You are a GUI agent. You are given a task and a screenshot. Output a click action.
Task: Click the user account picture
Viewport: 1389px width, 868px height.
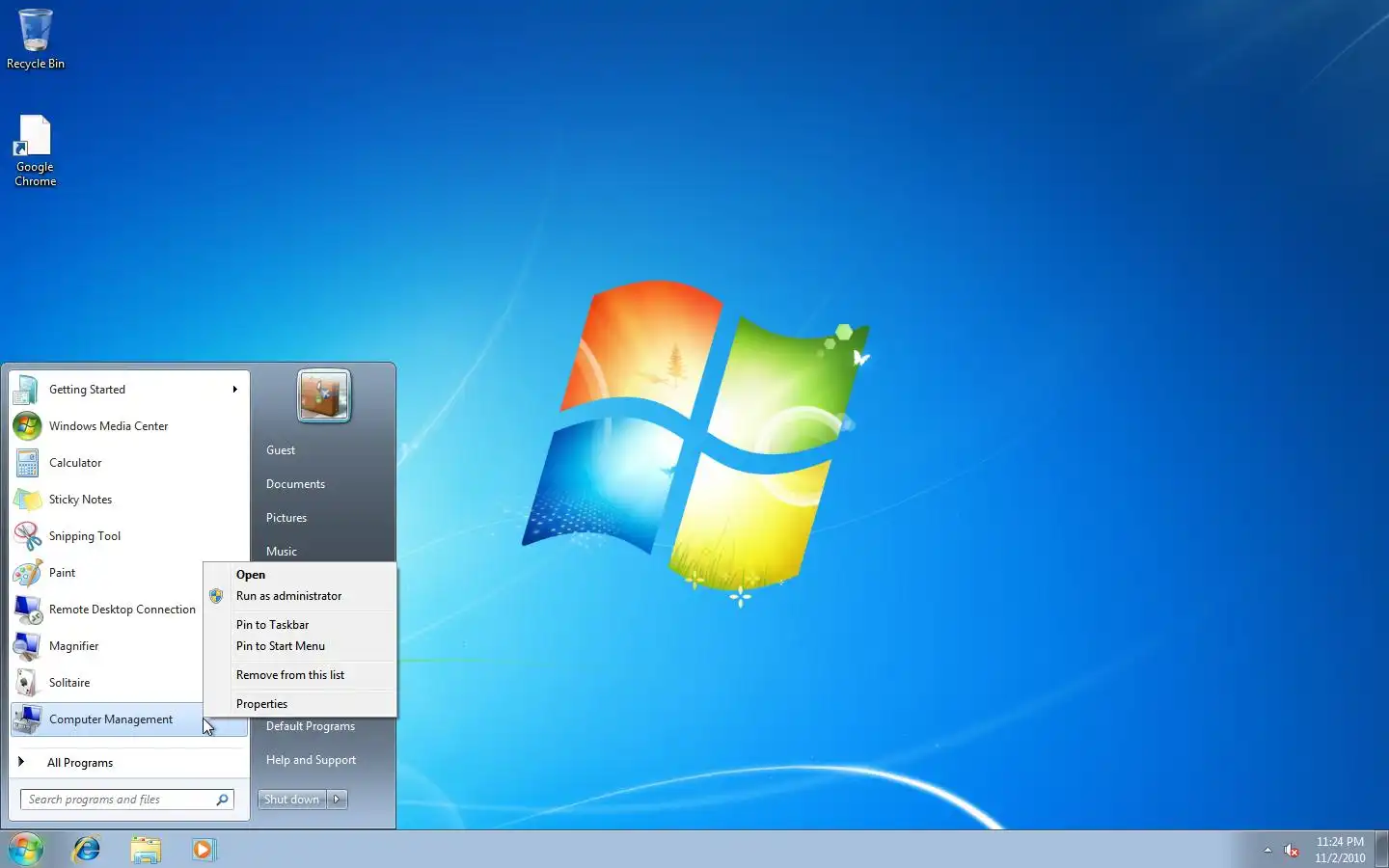coord(324,395)
